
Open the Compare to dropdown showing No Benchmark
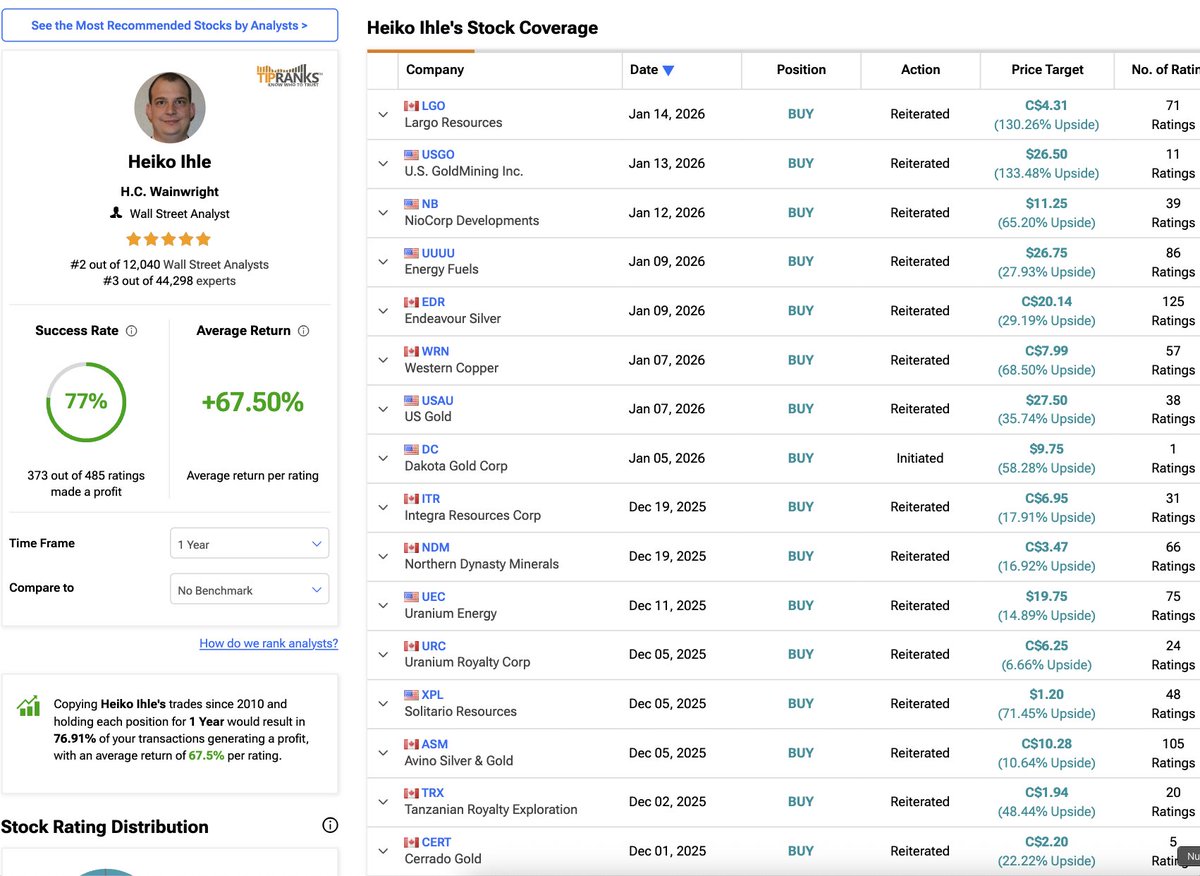250,590
